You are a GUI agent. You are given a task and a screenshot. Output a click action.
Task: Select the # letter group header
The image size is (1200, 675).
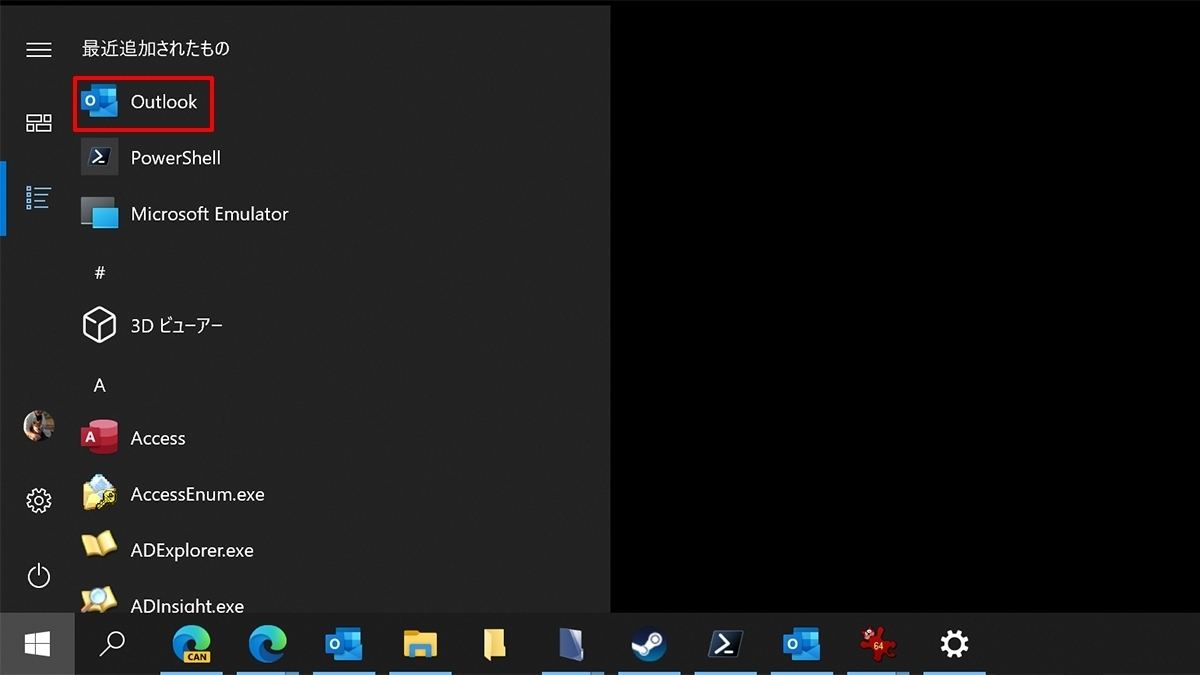pos(100,272)
